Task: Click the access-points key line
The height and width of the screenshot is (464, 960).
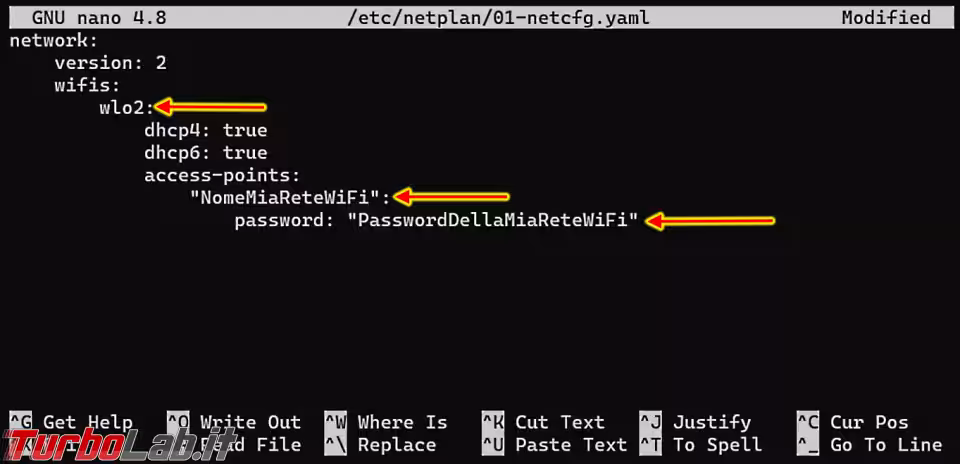Action: tap(222, 176)
